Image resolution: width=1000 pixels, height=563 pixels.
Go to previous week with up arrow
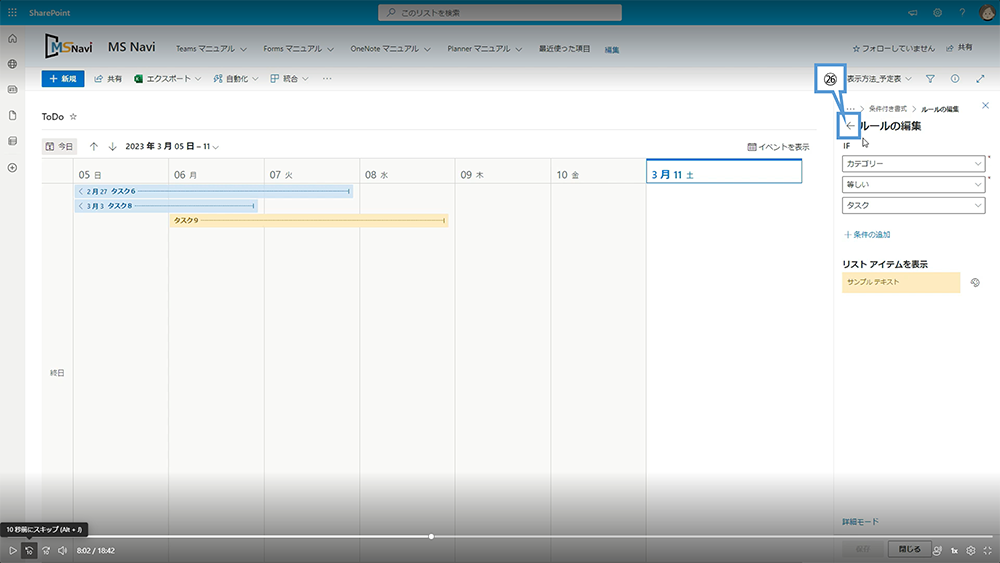(x=94, y=147)
